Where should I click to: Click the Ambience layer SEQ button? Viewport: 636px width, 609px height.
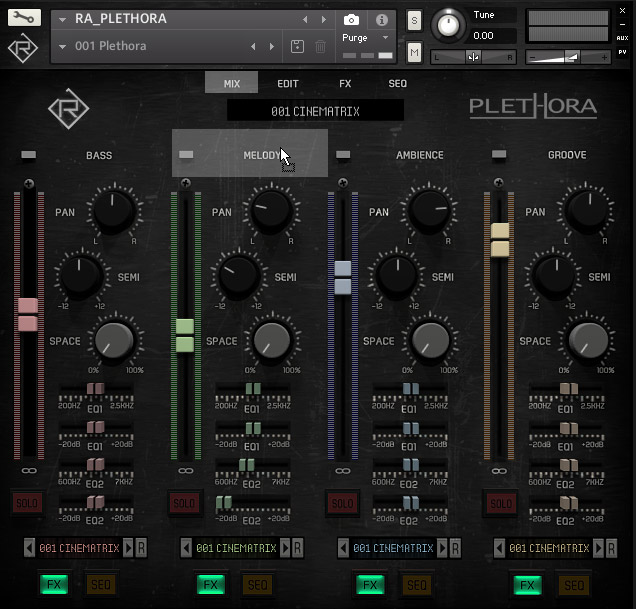415,585
